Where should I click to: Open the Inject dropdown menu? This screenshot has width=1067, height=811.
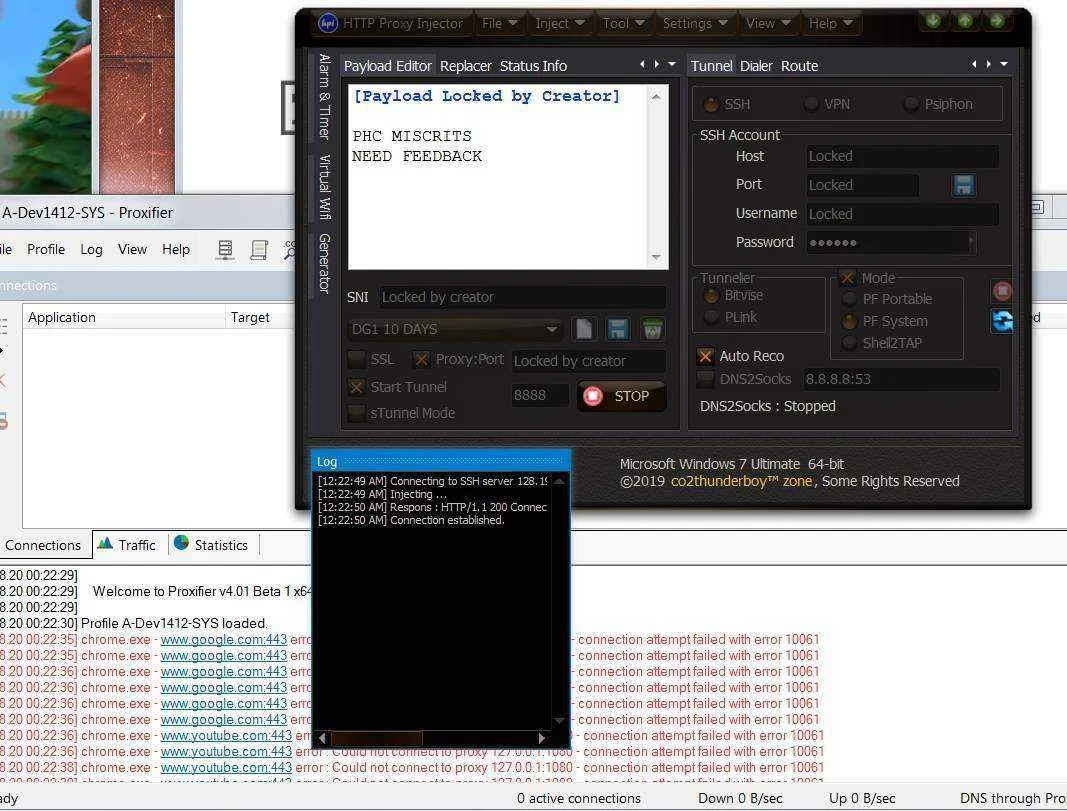[x=559, y=23]
